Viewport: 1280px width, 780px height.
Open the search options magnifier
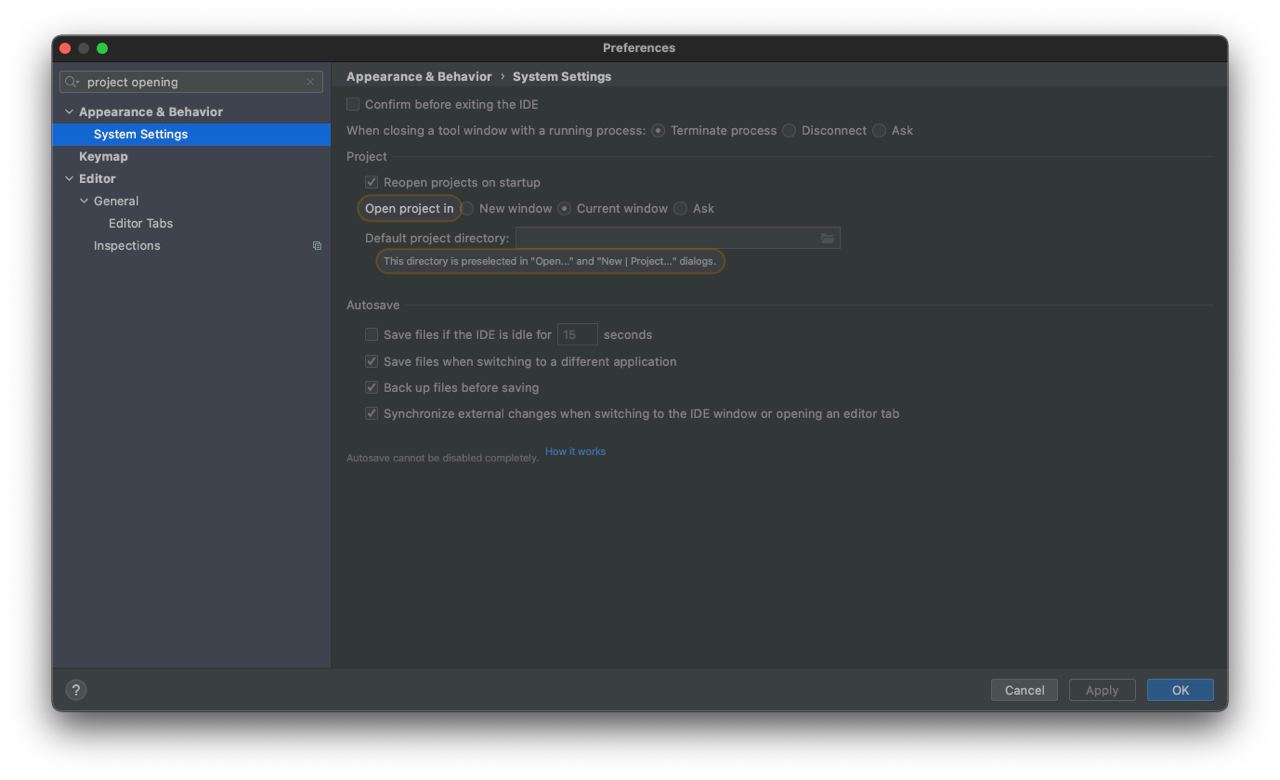coord(72,82)
